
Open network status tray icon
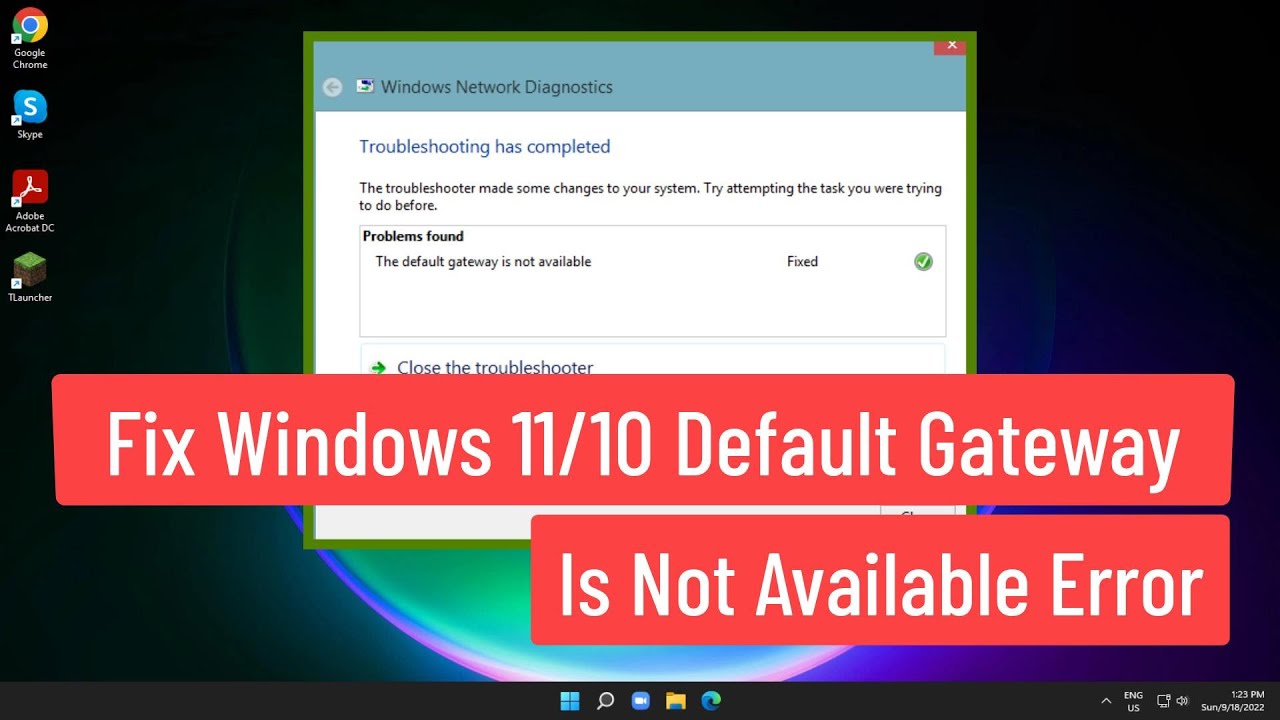[x=1164, y=701]
